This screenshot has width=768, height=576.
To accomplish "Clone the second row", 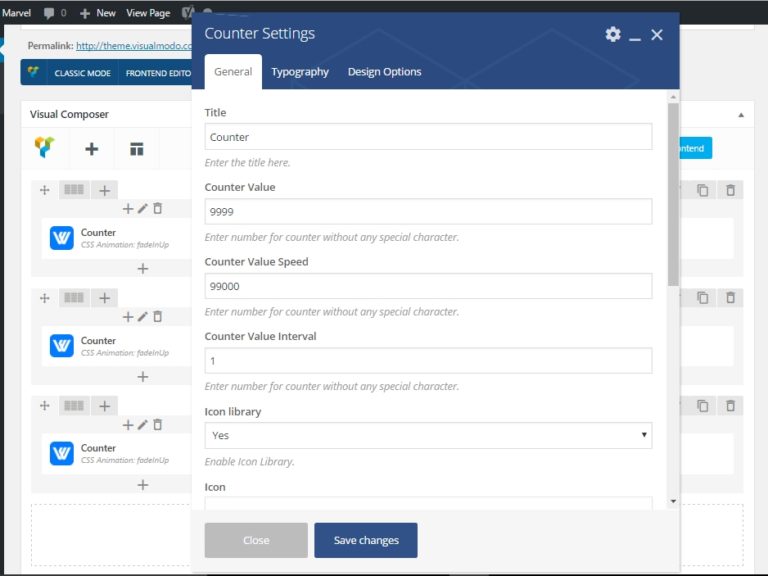I will [702, 297].
